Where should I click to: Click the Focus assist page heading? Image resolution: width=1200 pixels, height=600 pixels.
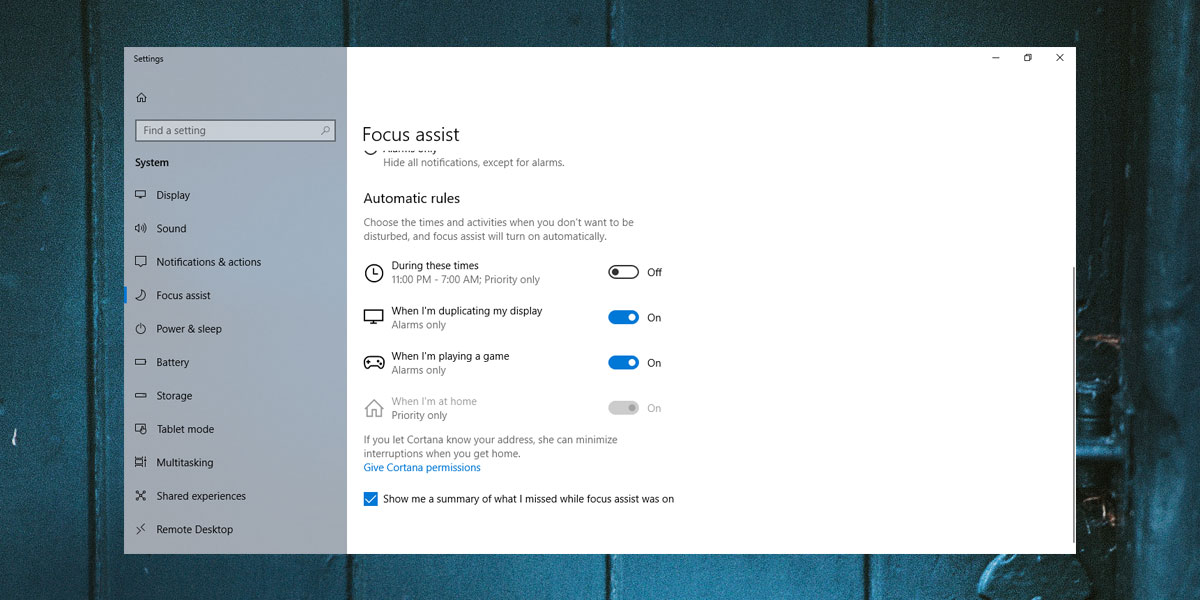(x=411, y=134)
